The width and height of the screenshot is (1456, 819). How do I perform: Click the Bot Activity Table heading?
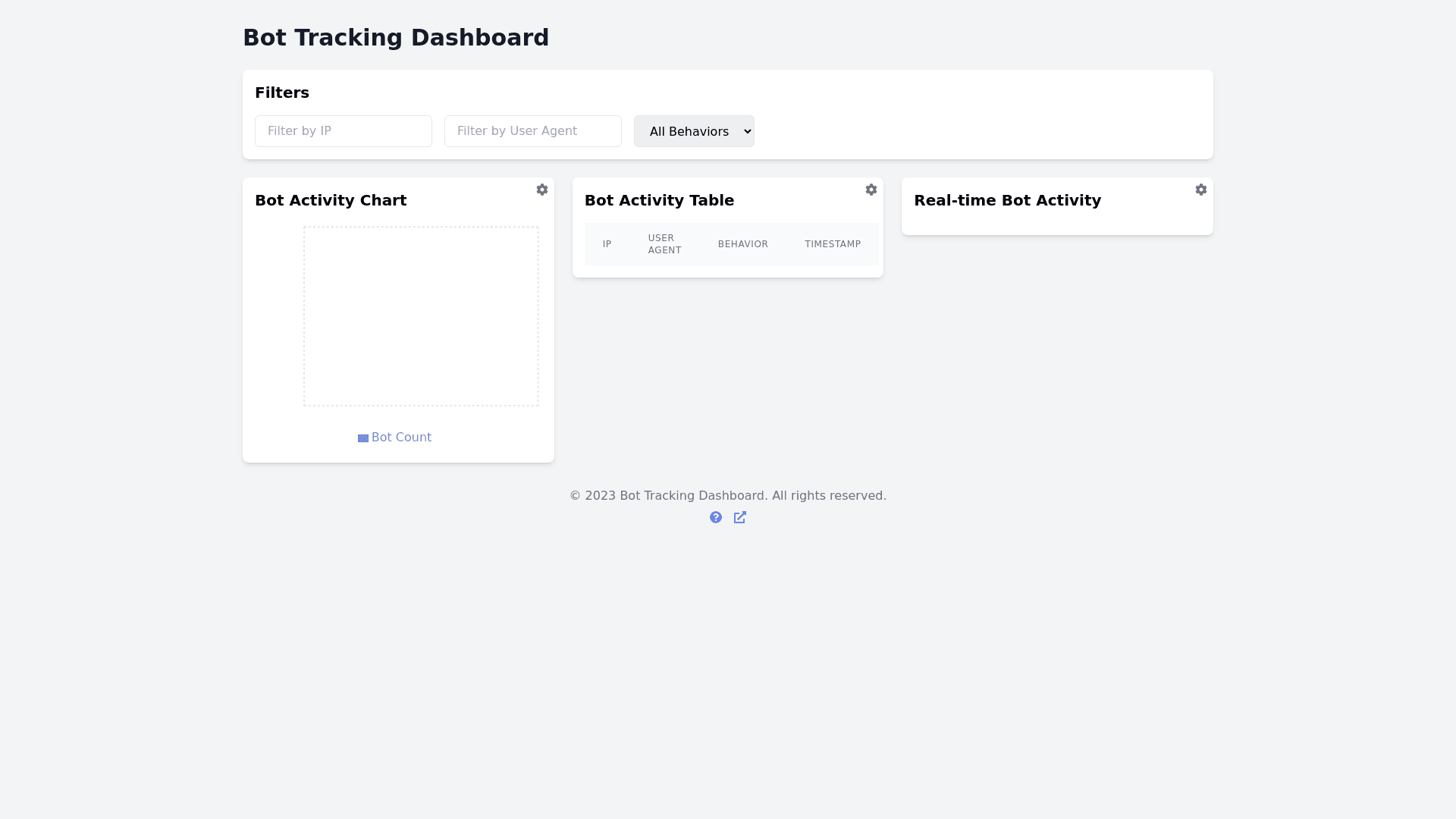click(658, 200)
